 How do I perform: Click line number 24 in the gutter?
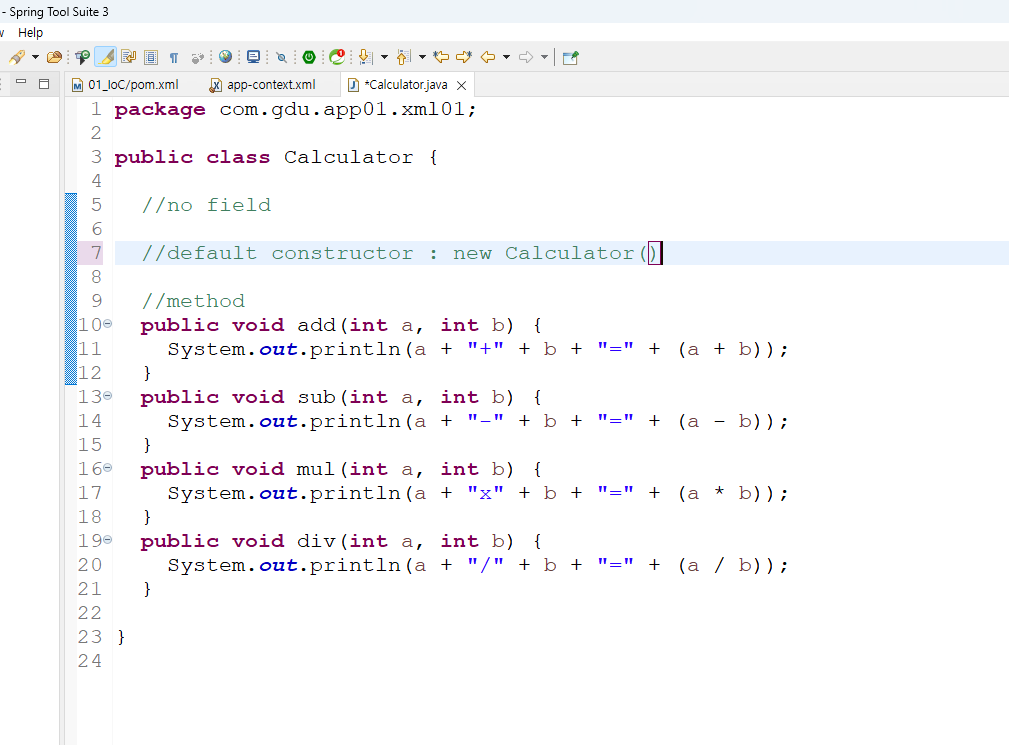90,661
